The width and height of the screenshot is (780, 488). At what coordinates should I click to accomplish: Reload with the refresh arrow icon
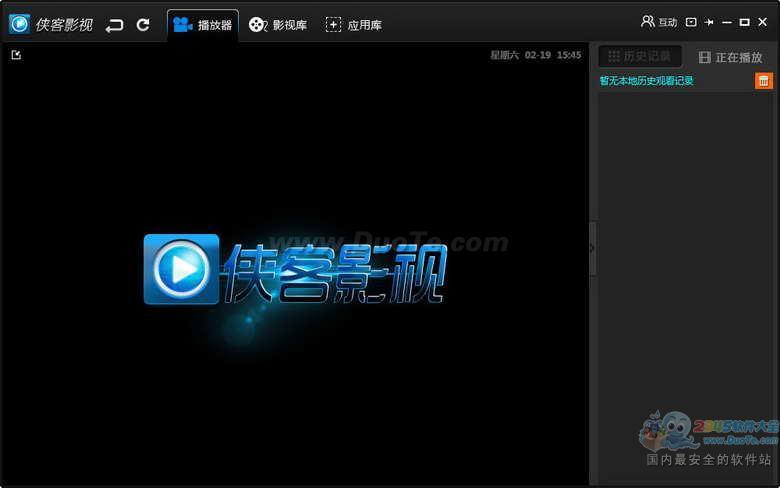pyautogui.click(x=143, y=24)
